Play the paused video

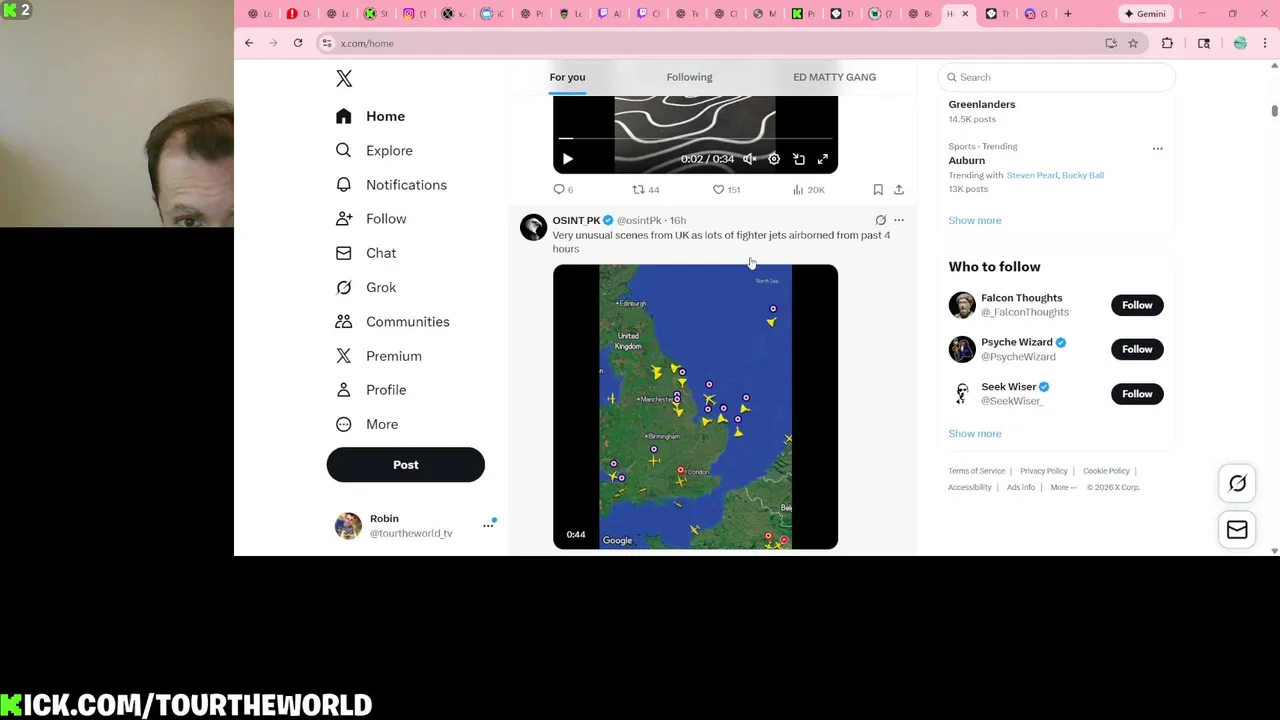pyautogui.click(x=567, y=159)
